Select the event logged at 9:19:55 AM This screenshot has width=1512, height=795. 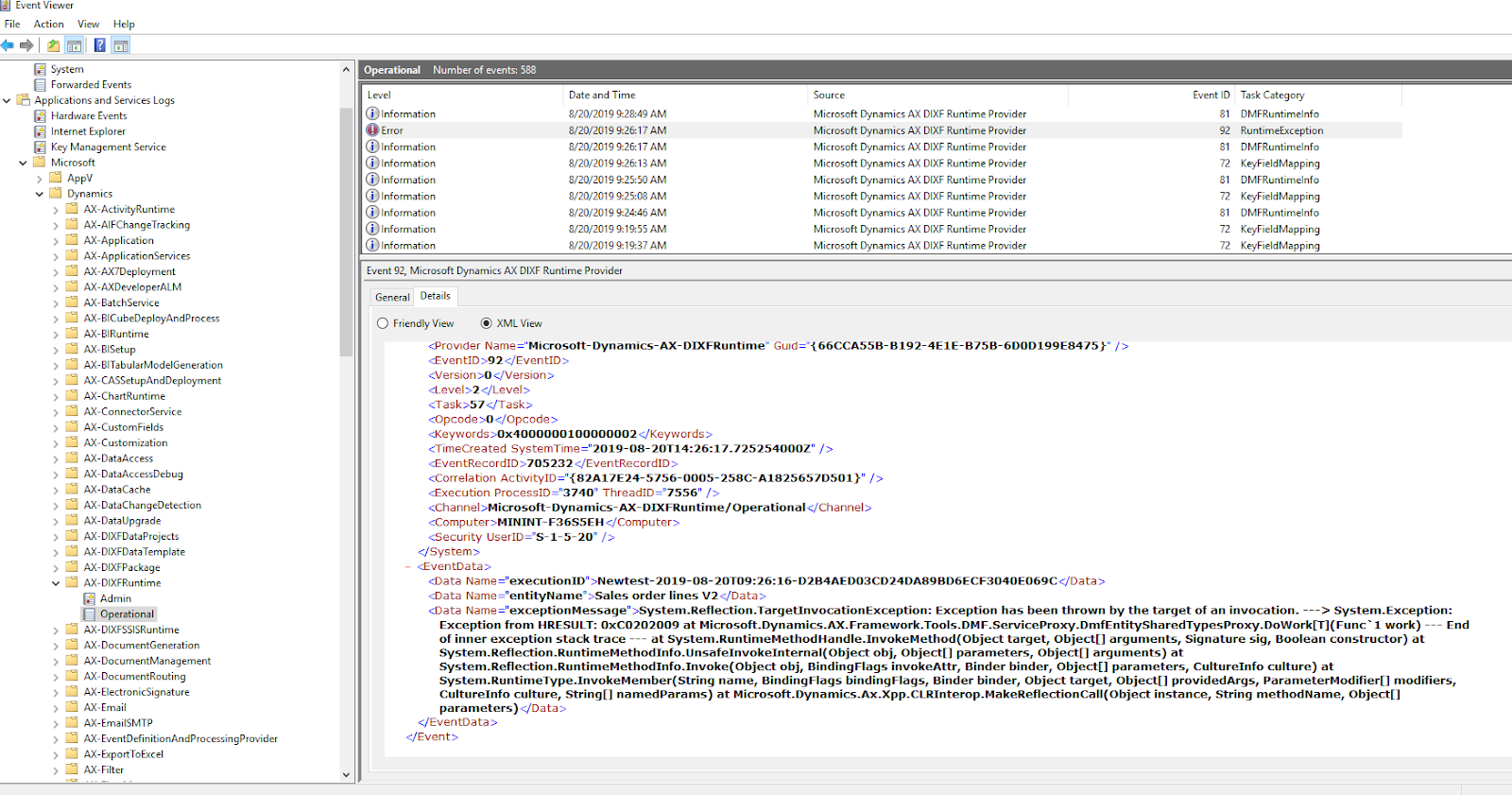point(882,229)
